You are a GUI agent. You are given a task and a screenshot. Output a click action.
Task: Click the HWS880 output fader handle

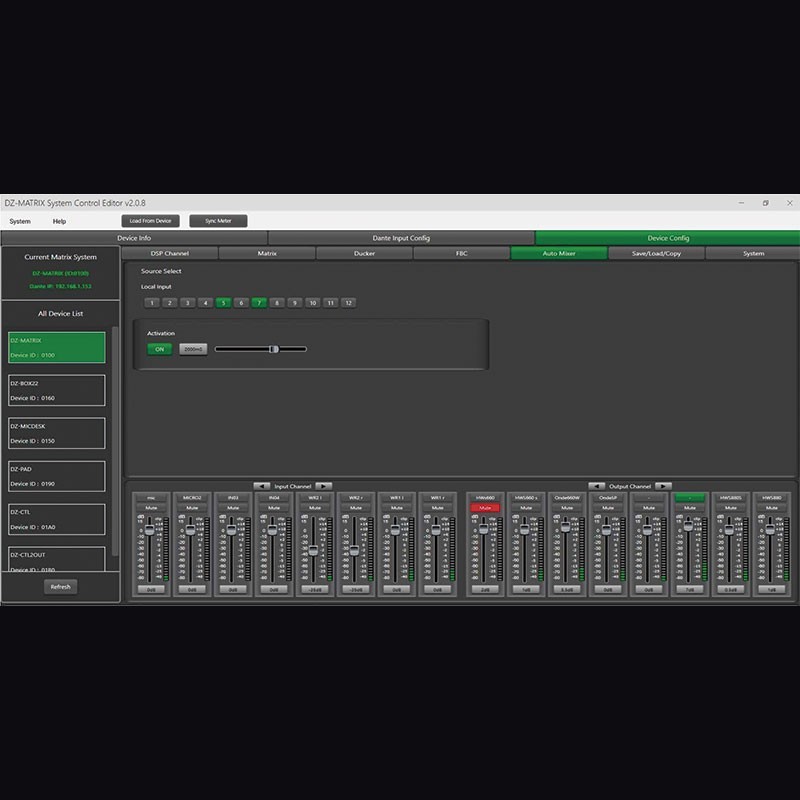[x=770, y=530]
